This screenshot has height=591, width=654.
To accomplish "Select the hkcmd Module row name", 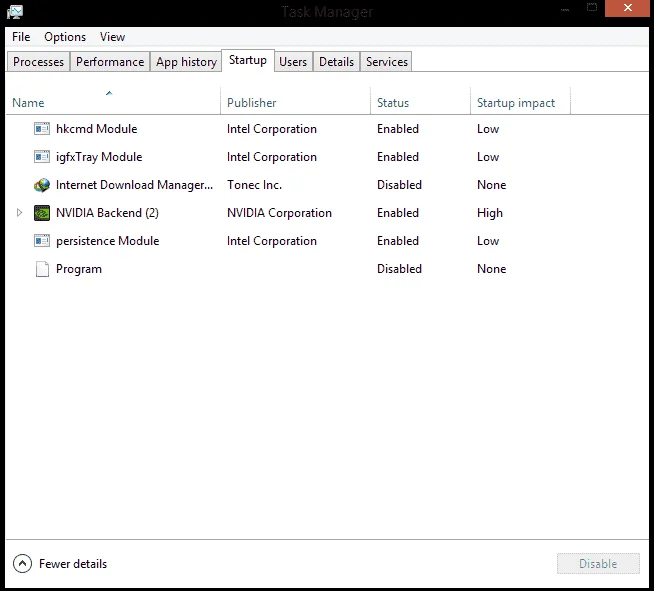I will pyautogui.click(x=96, y=129).
